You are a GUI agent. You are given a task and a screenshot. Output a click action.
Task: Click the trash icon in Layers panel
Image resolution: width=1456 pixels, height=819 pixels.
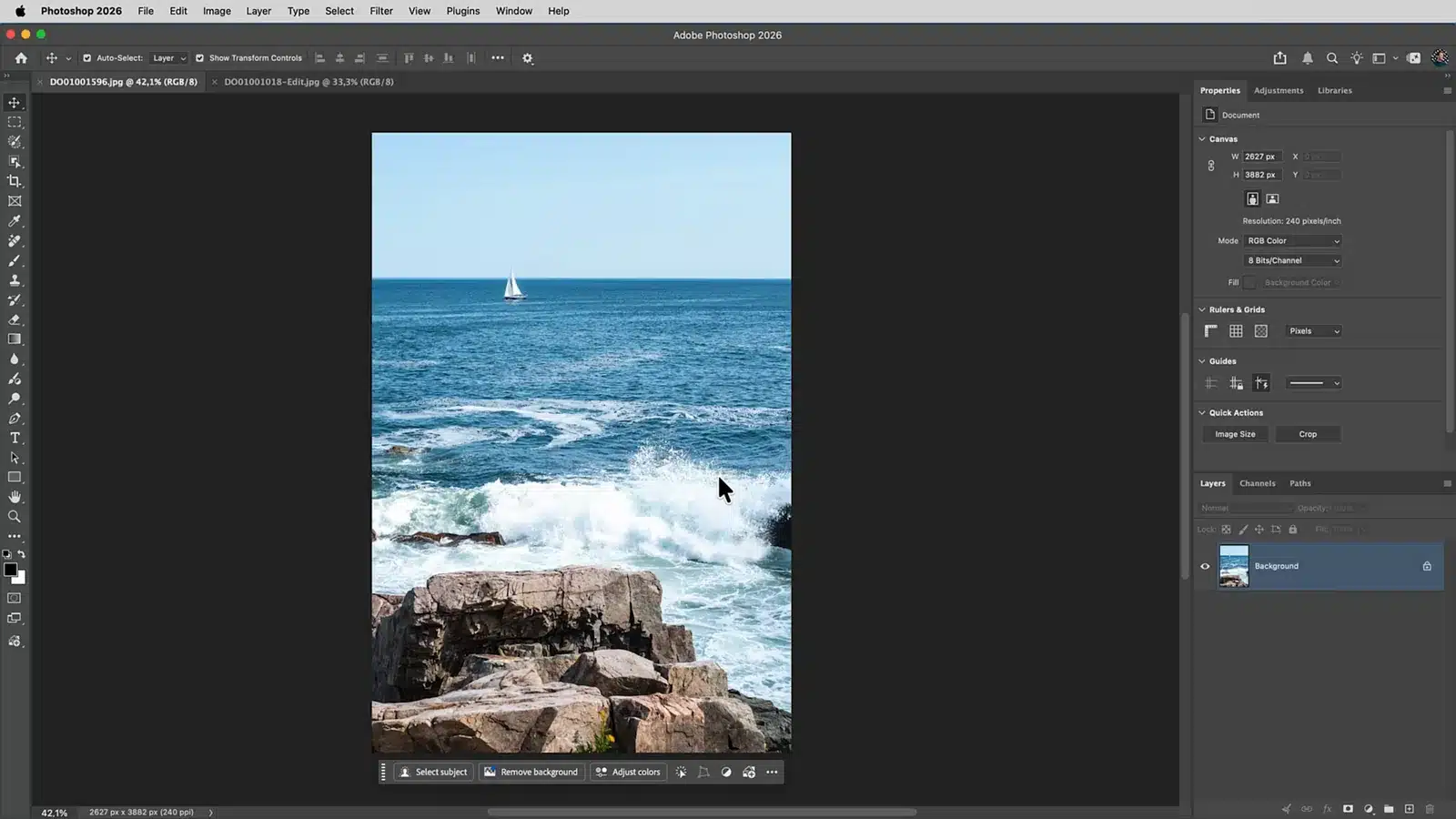tap(1430, 809)
